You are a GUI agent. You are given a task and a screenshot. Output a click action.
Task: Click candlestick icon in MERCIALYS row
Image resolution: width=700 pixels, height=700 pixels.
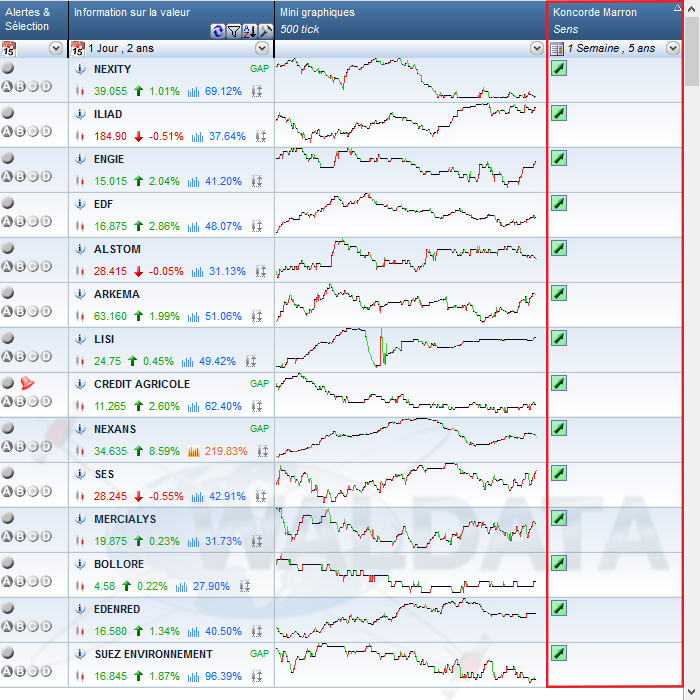pos(80,542)
